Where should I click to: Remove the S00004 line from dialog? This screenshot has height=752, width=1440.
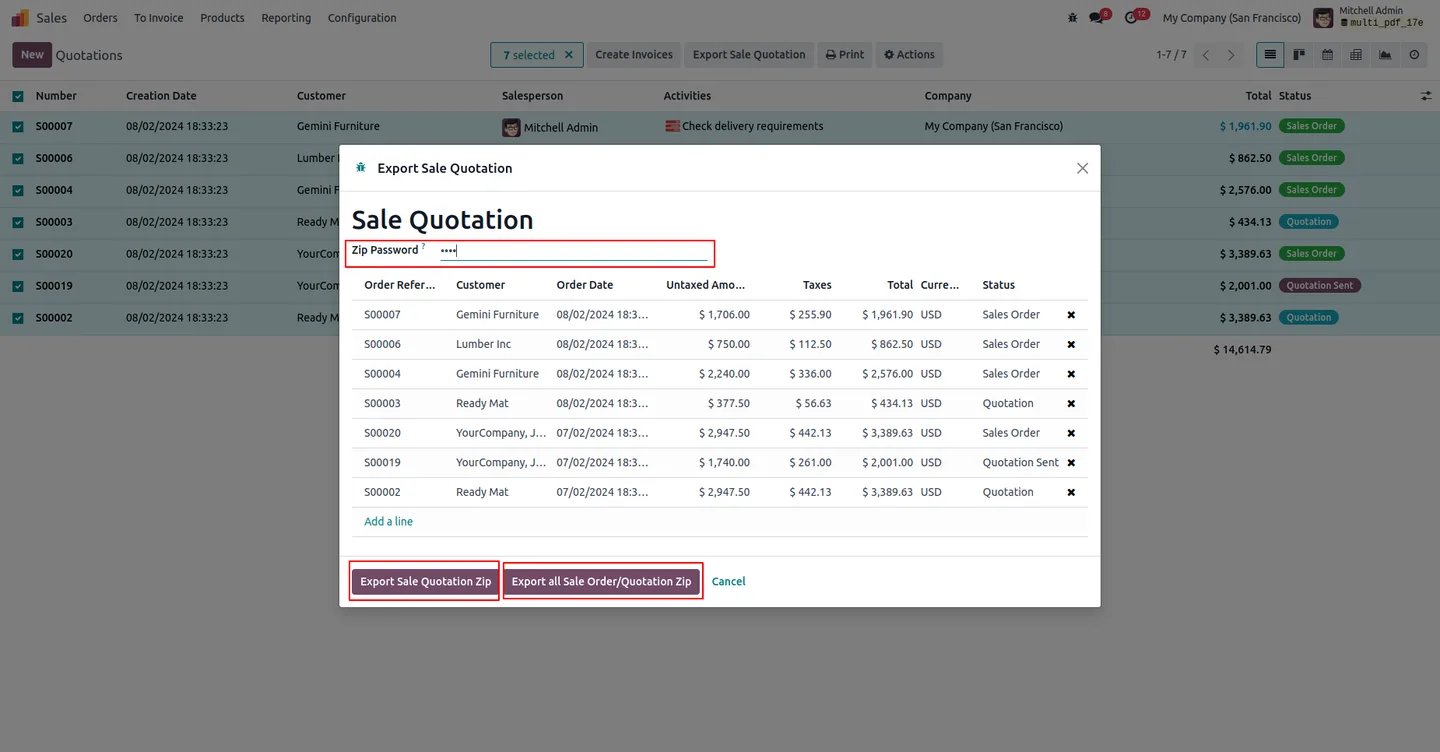click(x=1071, y=374)
